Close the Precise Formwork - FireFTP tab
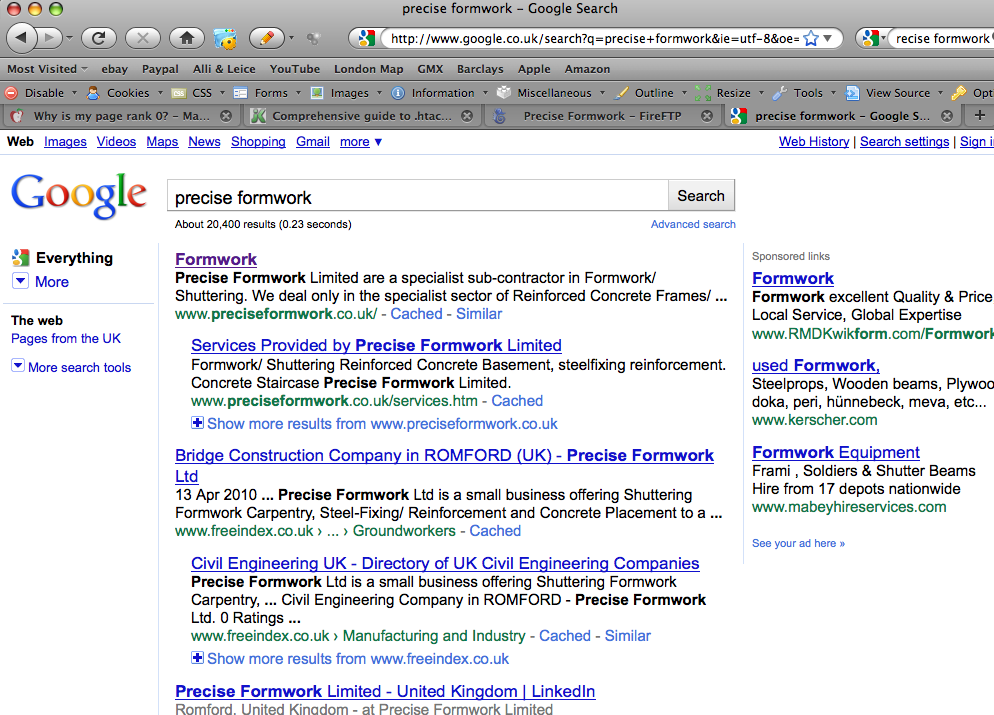This screenshot has height=715, width=994. [x=707, y=116]
